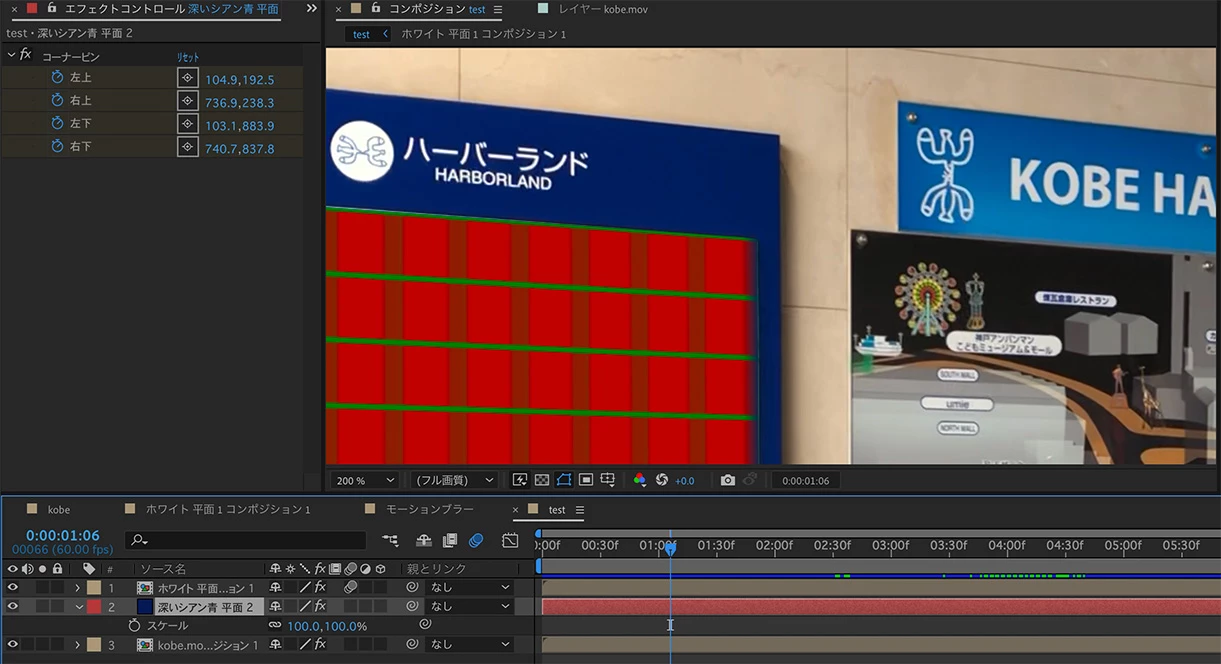
Task: Click the red label swatch of layer 2
Action: [x=94, y=606]
